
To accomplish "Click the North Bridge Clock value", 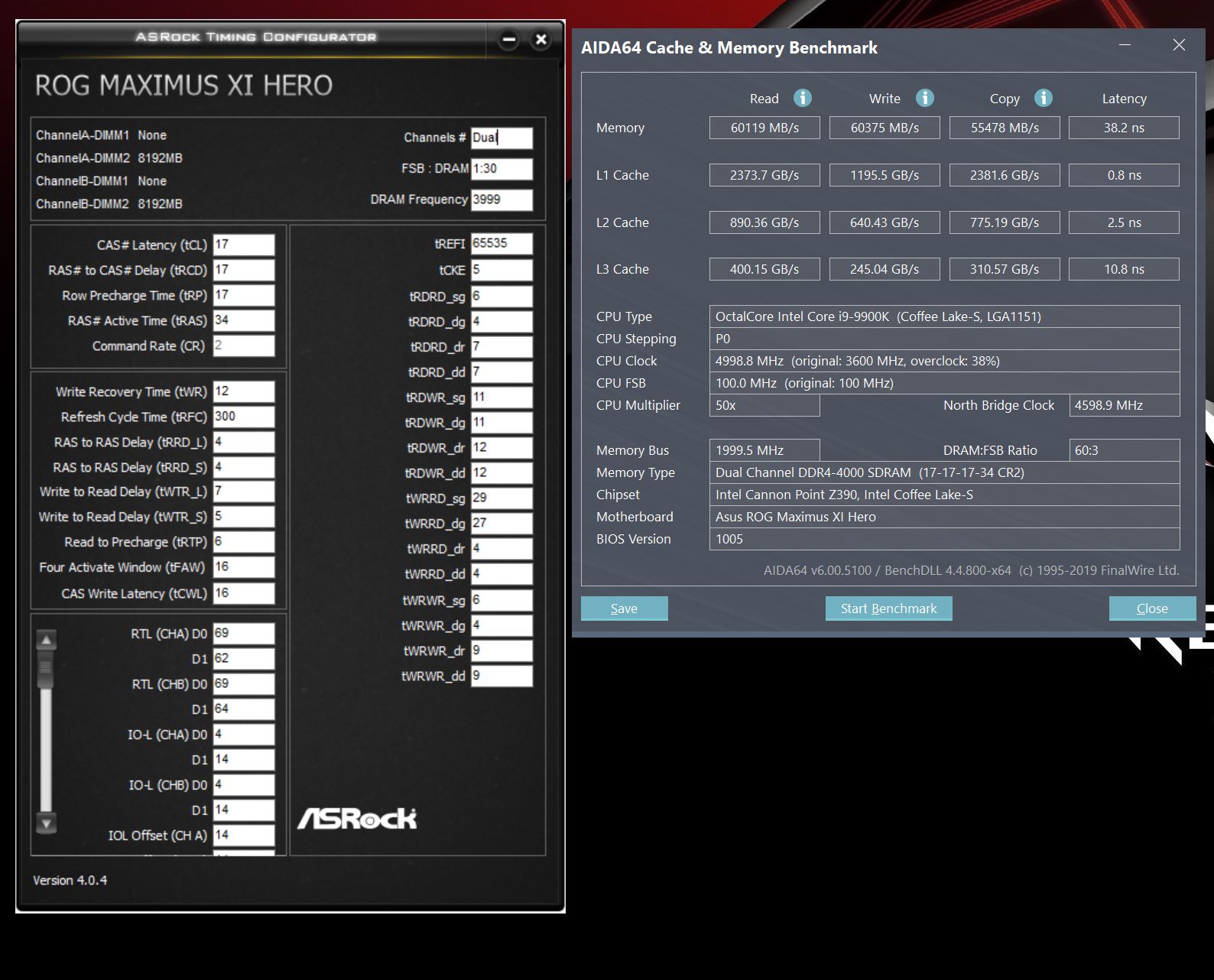I will click(1124, 405).
